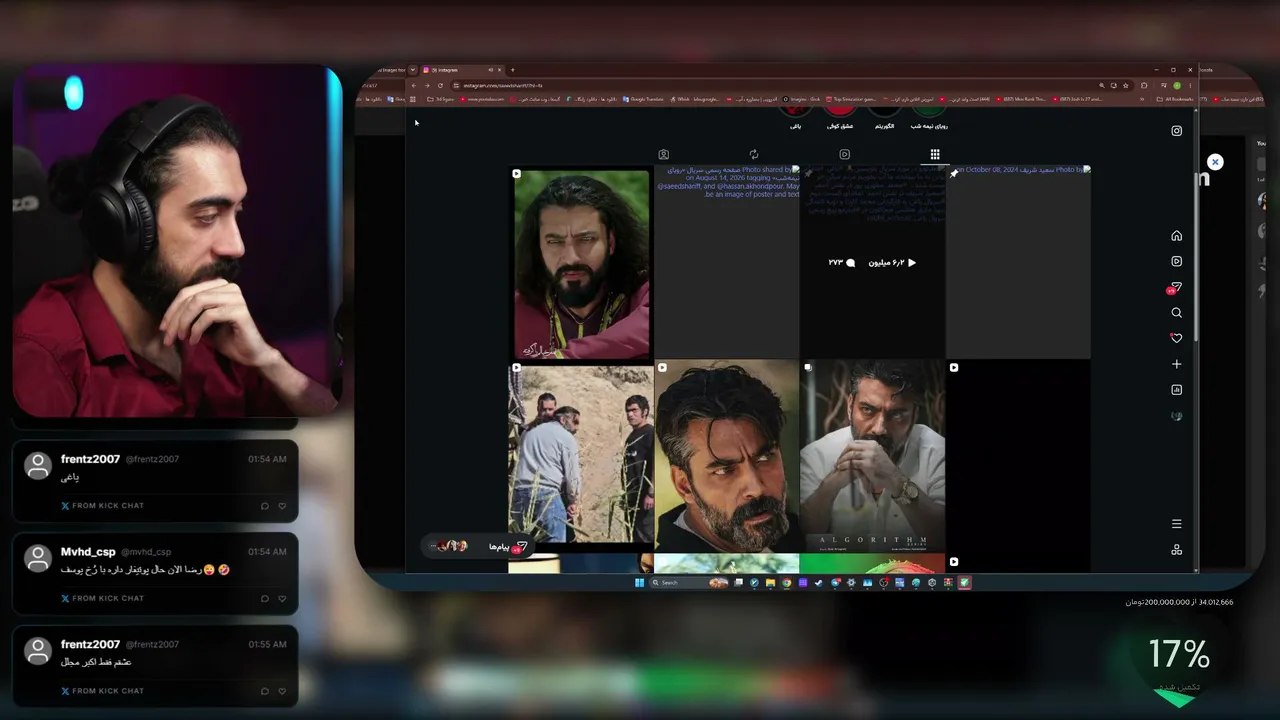Open the More hamburger menu in sidebar
The height and width of the screenshot is (720, 1280).
[x=1176, y=524]
